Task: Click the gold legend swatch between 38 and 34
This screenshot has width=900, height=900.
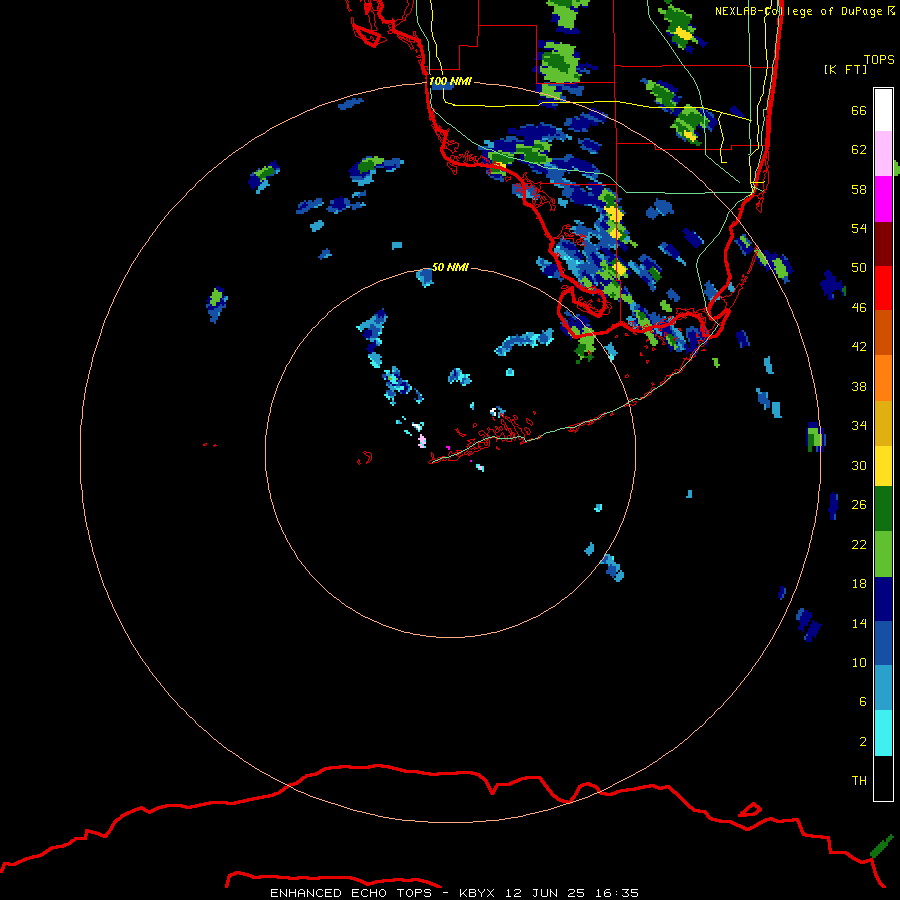Action: (x=883, y=423)
